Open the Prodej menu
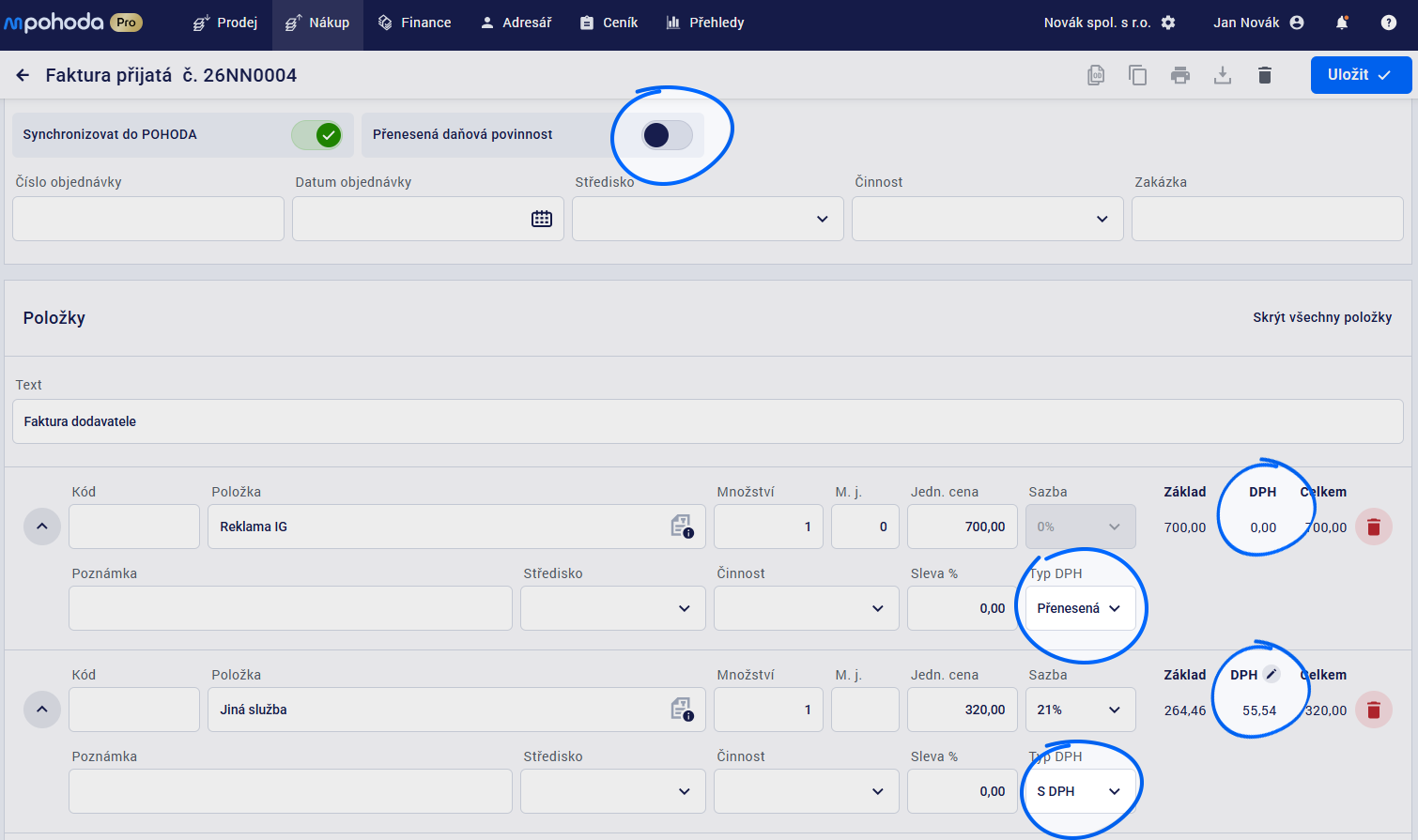Screen dimensions: 1418x840 coord(225,23)
